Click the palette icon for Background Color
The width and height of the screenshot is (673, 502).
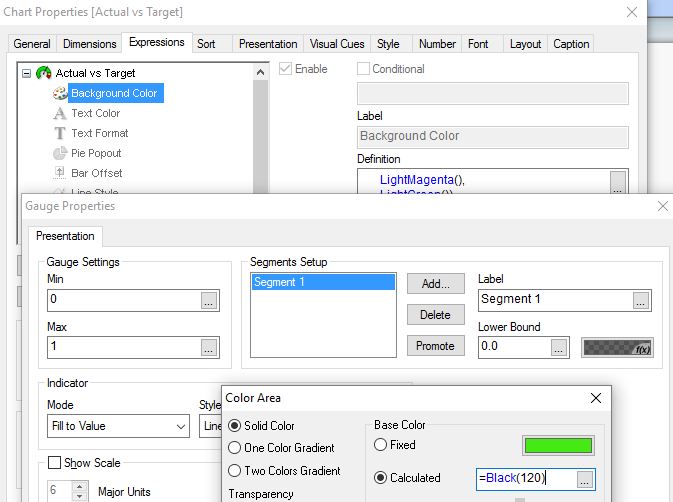point(60,93)
